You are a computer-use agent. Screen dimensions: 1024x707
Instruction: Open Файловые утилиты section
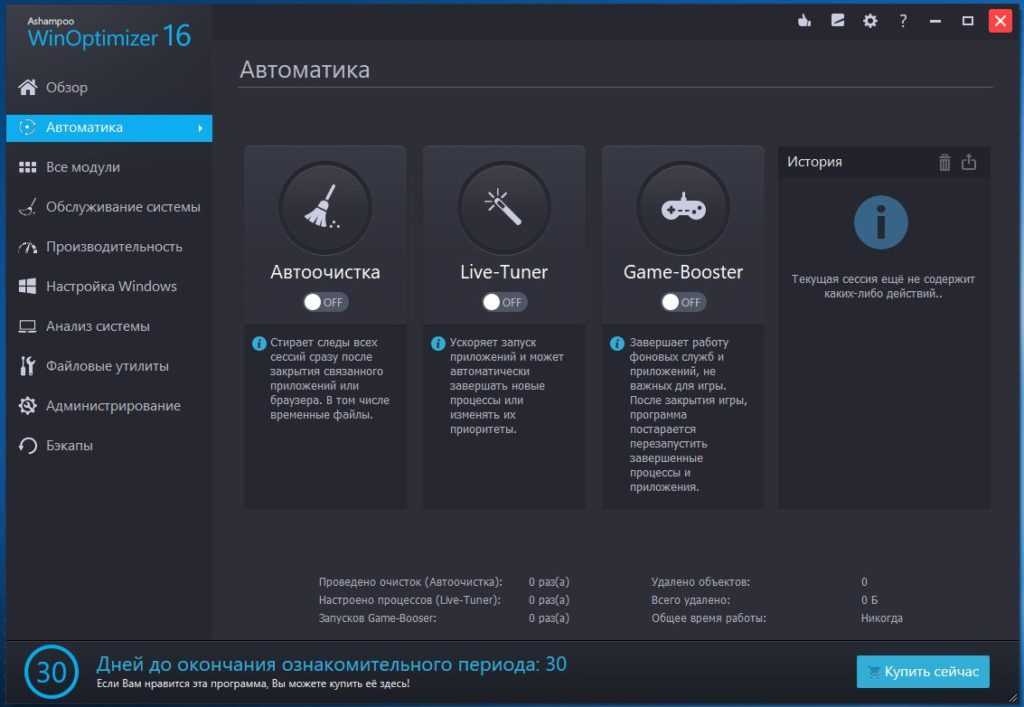pos(109,366)
